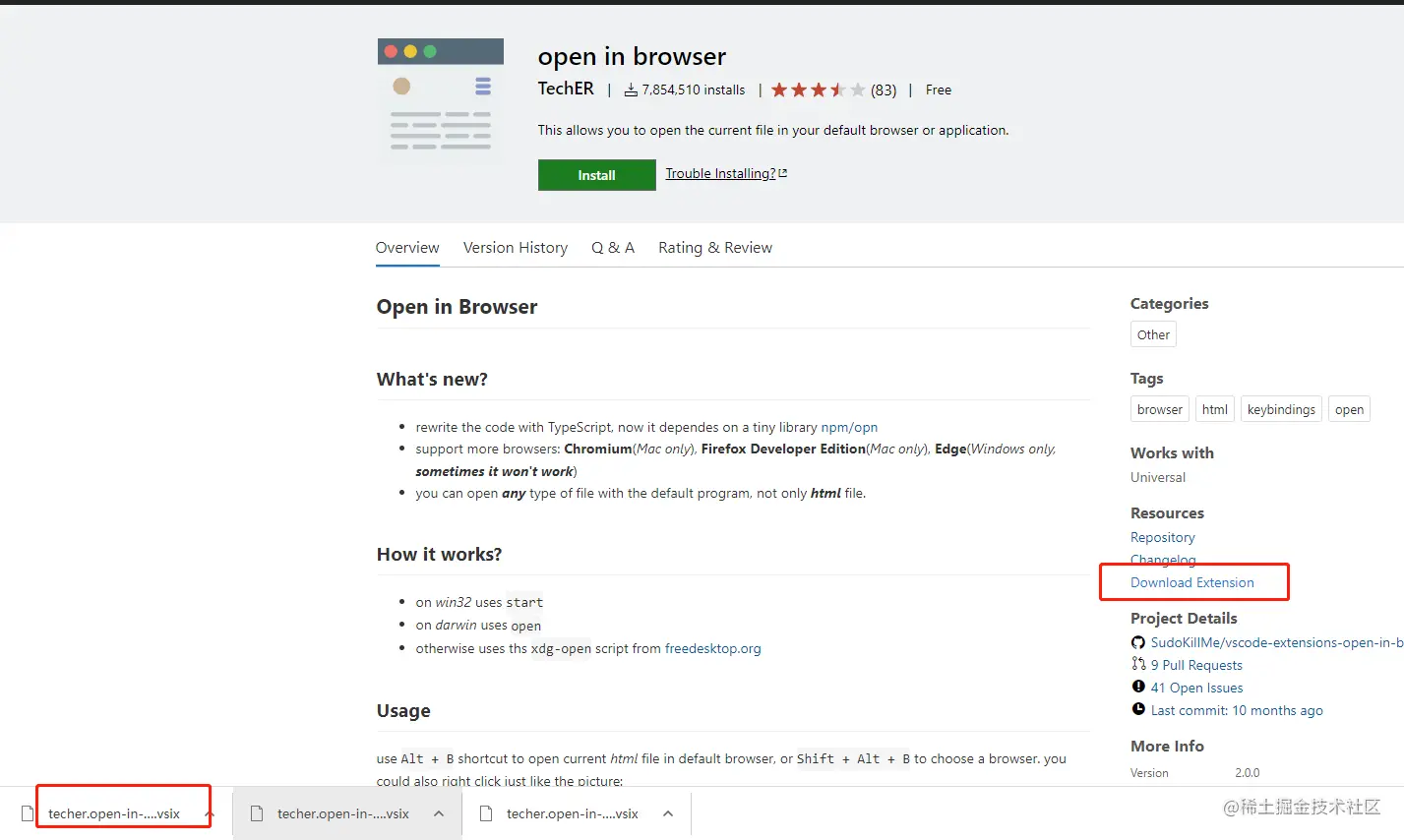Open Last commit: 10 months ago link
Viewport: 1404px width, 840px height.
[x=1237, y=710]
